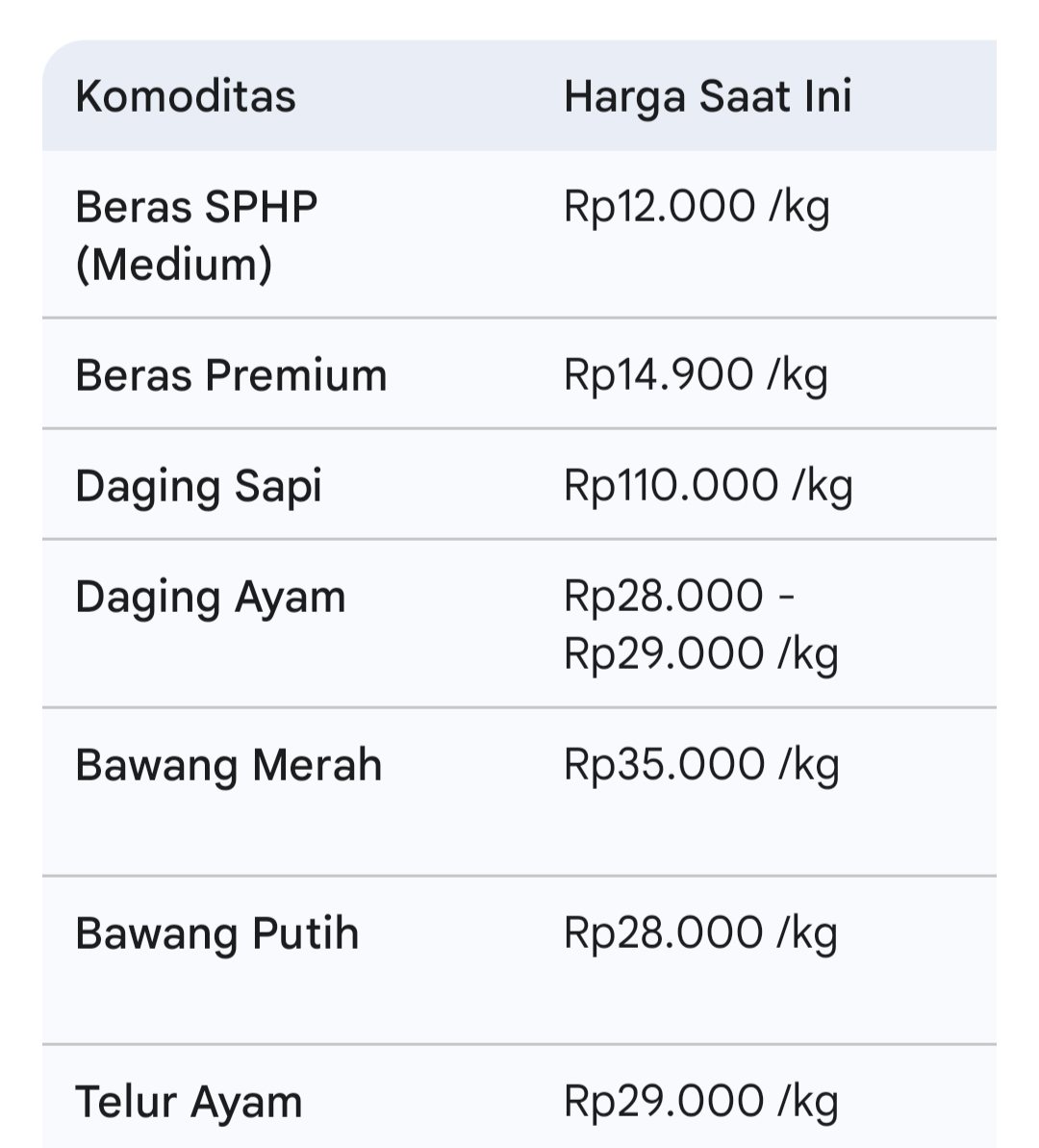Select the Rp110.000 price for Daging Sapi
Image resolution: width=1039 pixels, height=1148 pixels.
pyautogui.click(x=671, y=485)
